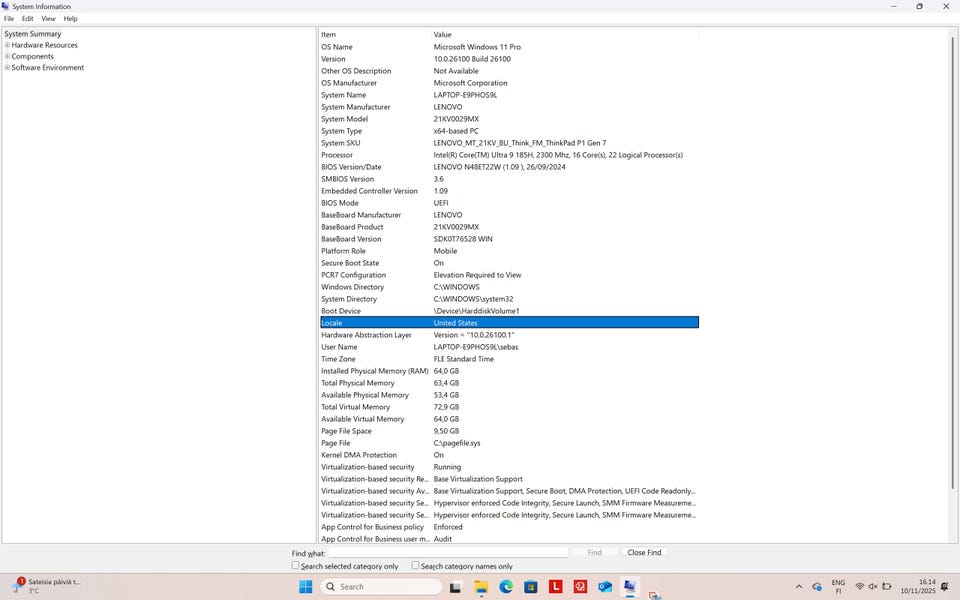Open the cloud sync tray icon
Screen dimensions: 960x600
[817, 587]
